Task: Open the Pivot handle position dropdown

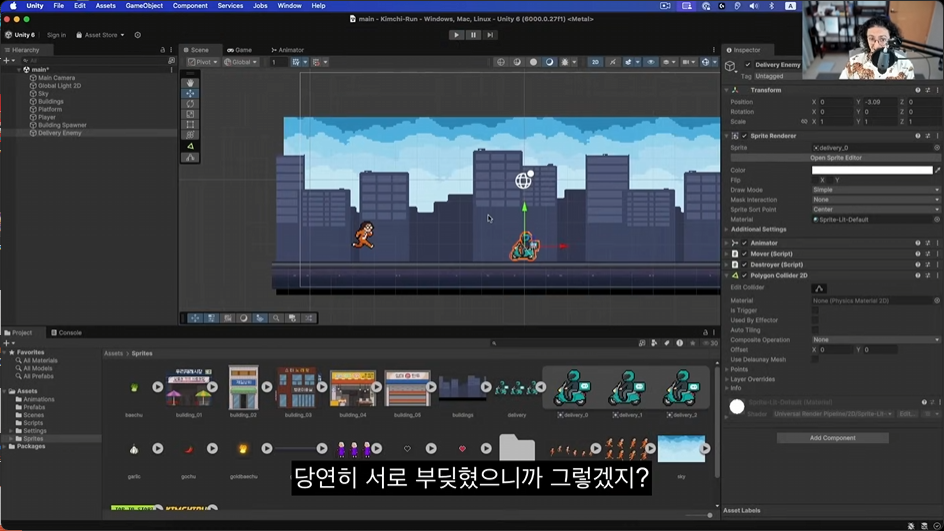Action: [x=202, y=62]
